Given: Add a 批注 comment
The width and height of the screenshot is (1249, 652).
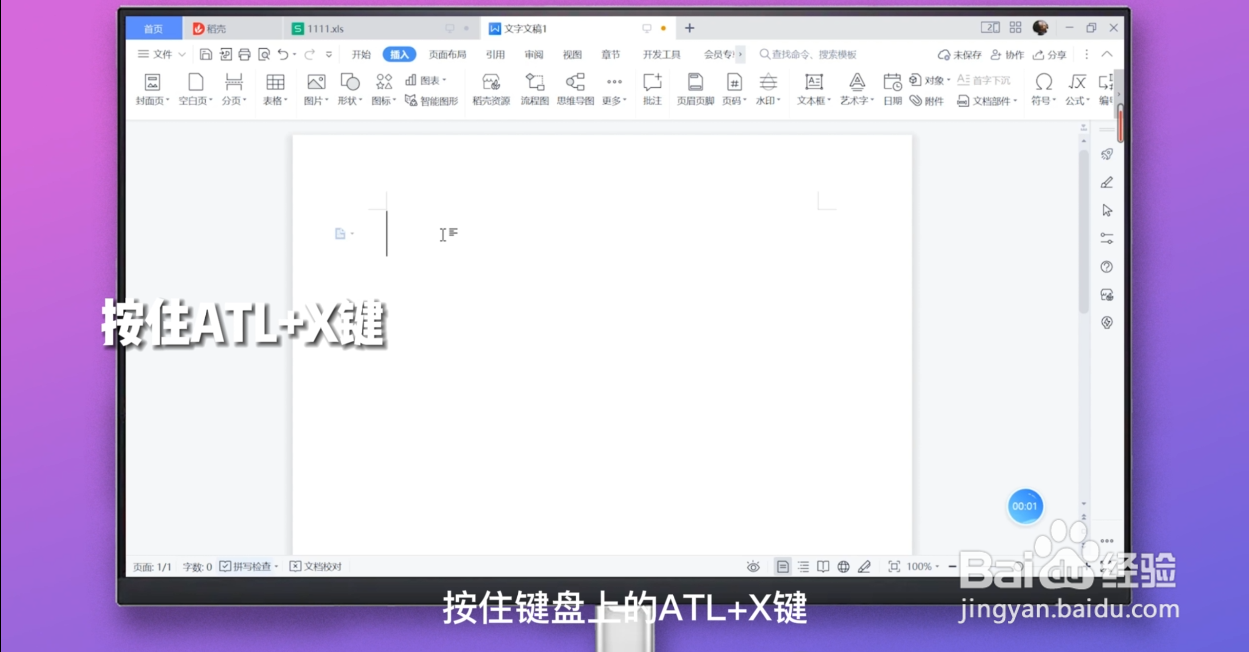Looking at the screenshot, I should pyautogui.click(x=652, y=88).
